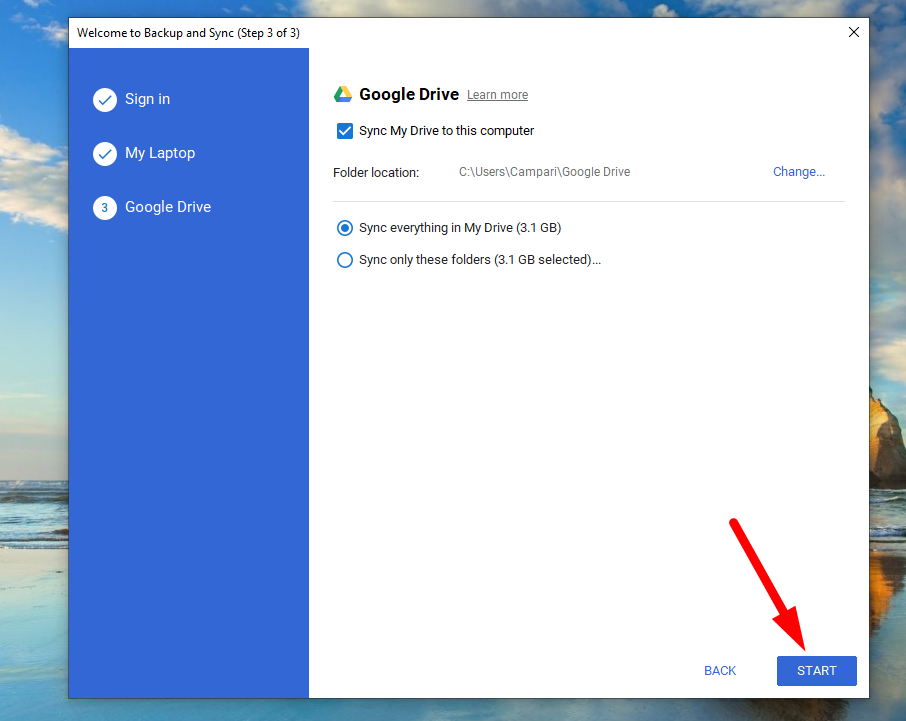Click the checkmark icon beside Sign in
This screenshot has width=906, height=721.
(x=105, y=99)
